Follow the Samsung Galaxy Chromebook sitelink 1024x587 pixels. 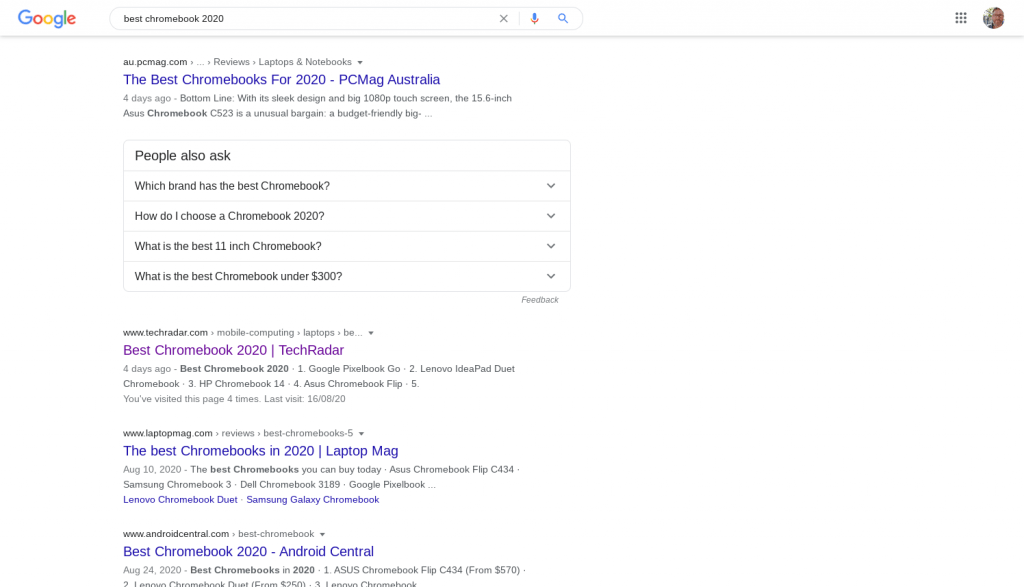click(312, 500)
